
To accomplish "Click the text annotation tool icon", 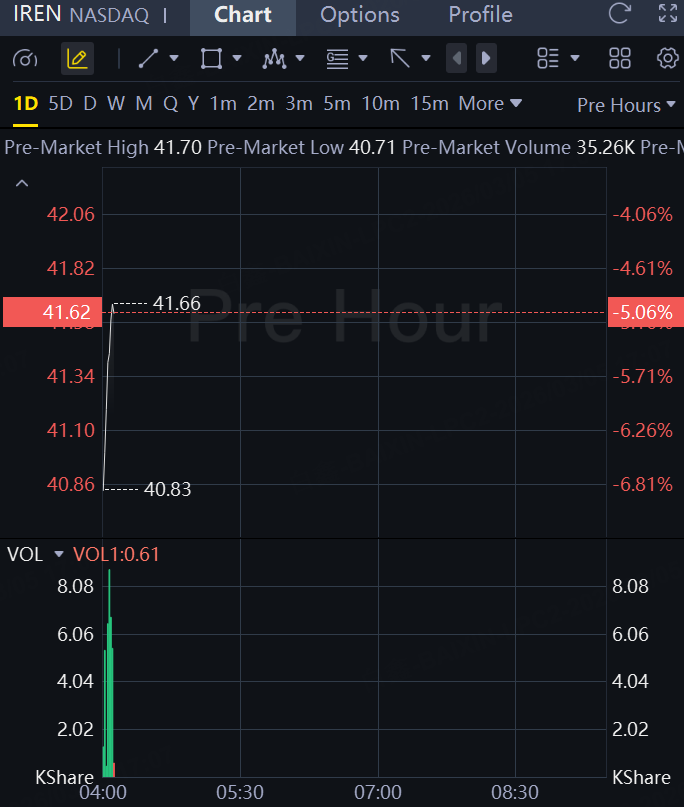I will click(338, 59).
